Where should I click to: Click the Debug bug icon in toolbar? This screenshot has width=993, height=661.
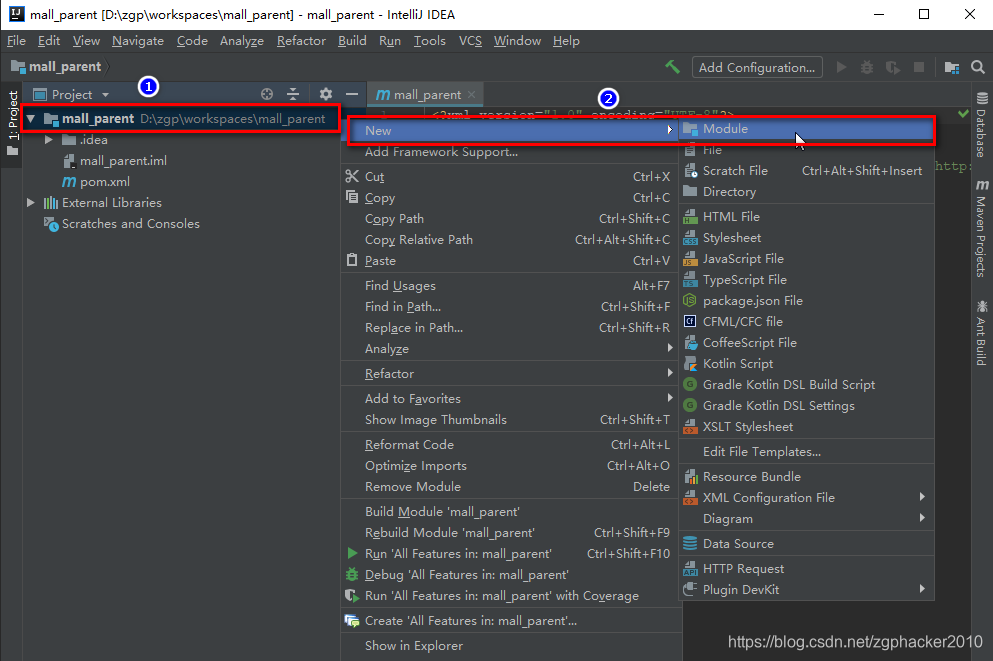[x=867, y=67]
